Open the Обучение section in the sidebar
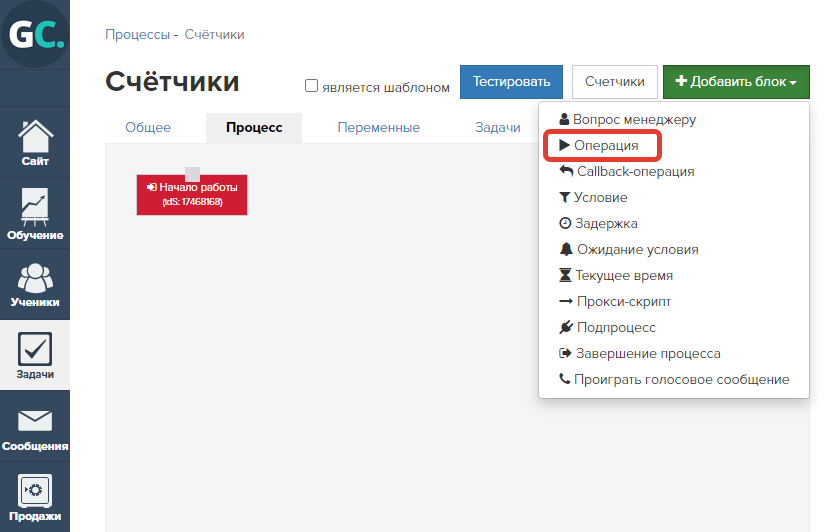Viewport: 827px width, 532px height. coord(35,214)
